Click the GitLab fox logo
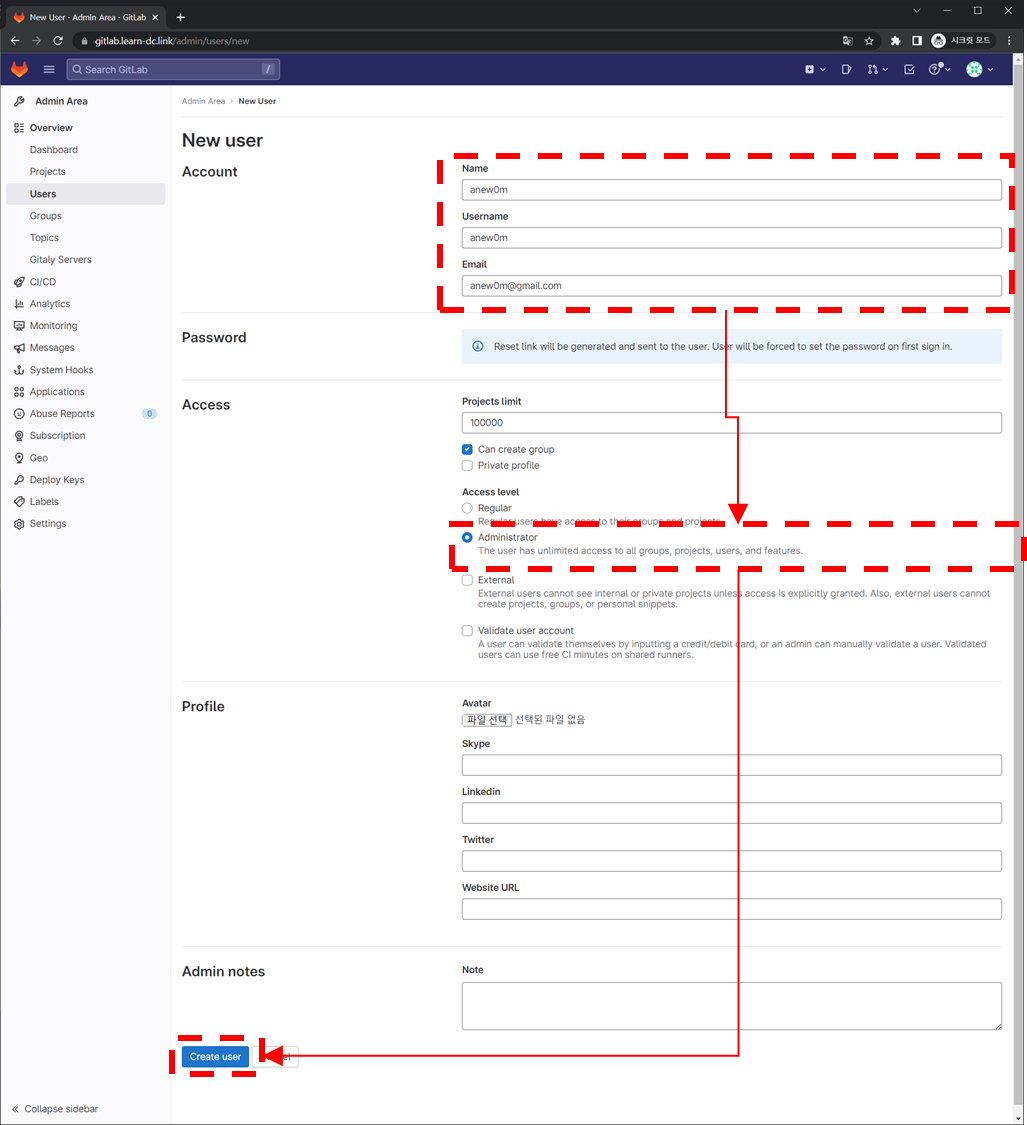This screenshot has width=1027, height=1125. click(20, 69)
